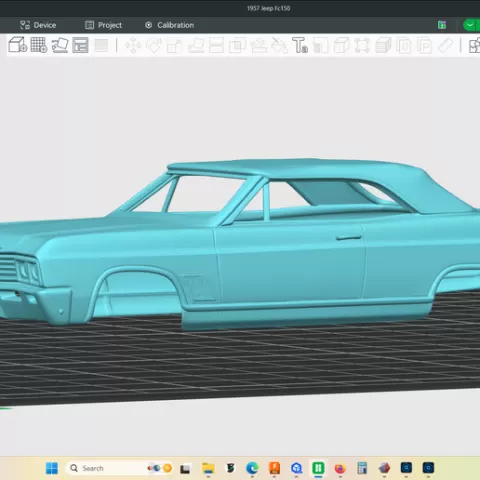Viewport: 480px width, 480px height.
Task: Open the Mesh Boolean tool
Action: [237, 46]
